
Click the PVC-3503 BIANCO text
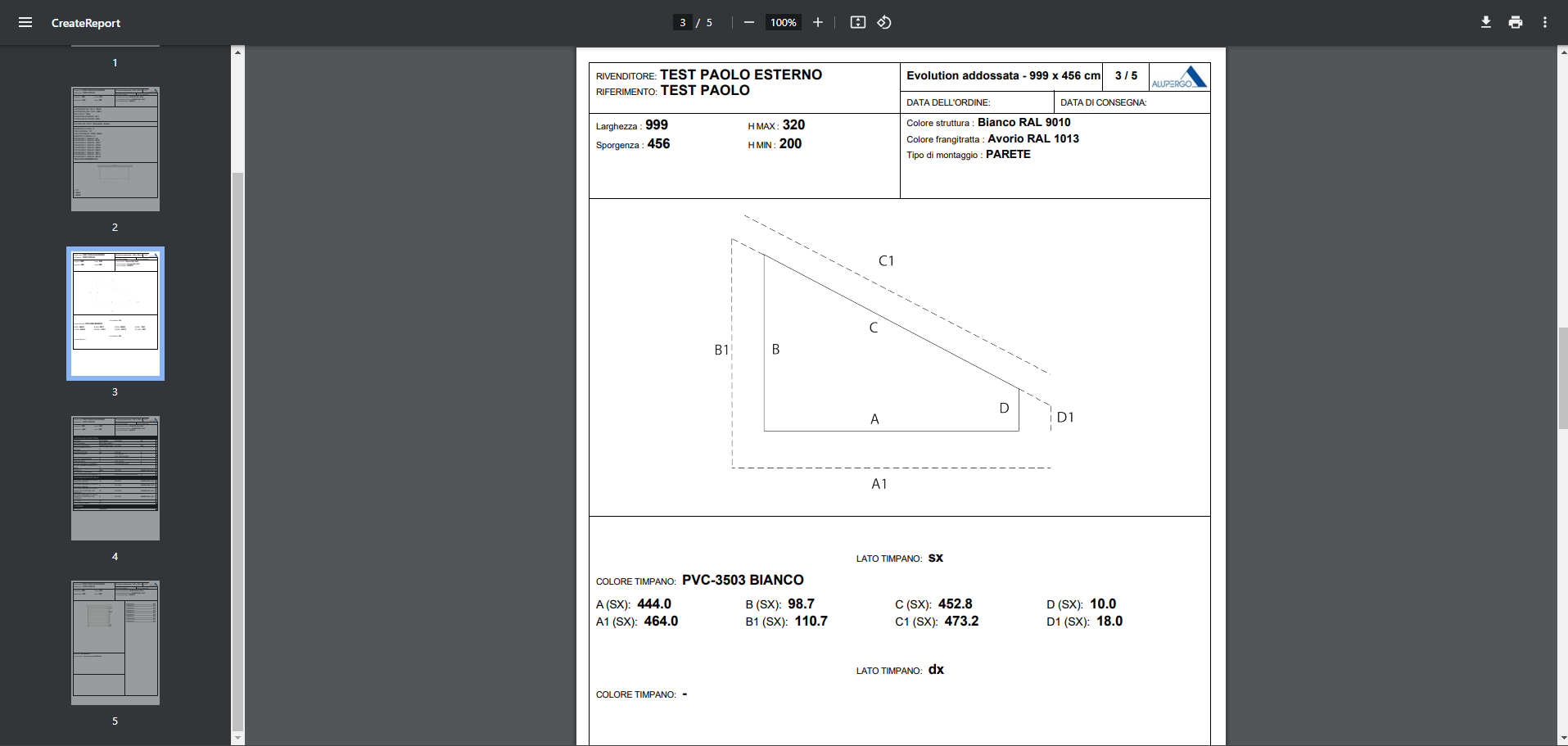pyautogui.click(x=743, y=580)
